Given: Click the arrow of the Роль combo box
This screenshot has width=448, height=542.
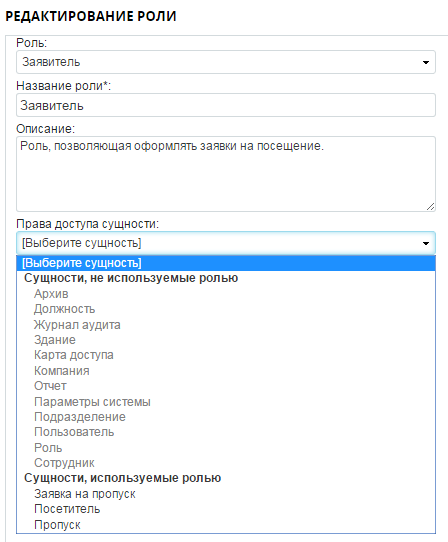Looking at the screenshot, I should click(426, 63).
